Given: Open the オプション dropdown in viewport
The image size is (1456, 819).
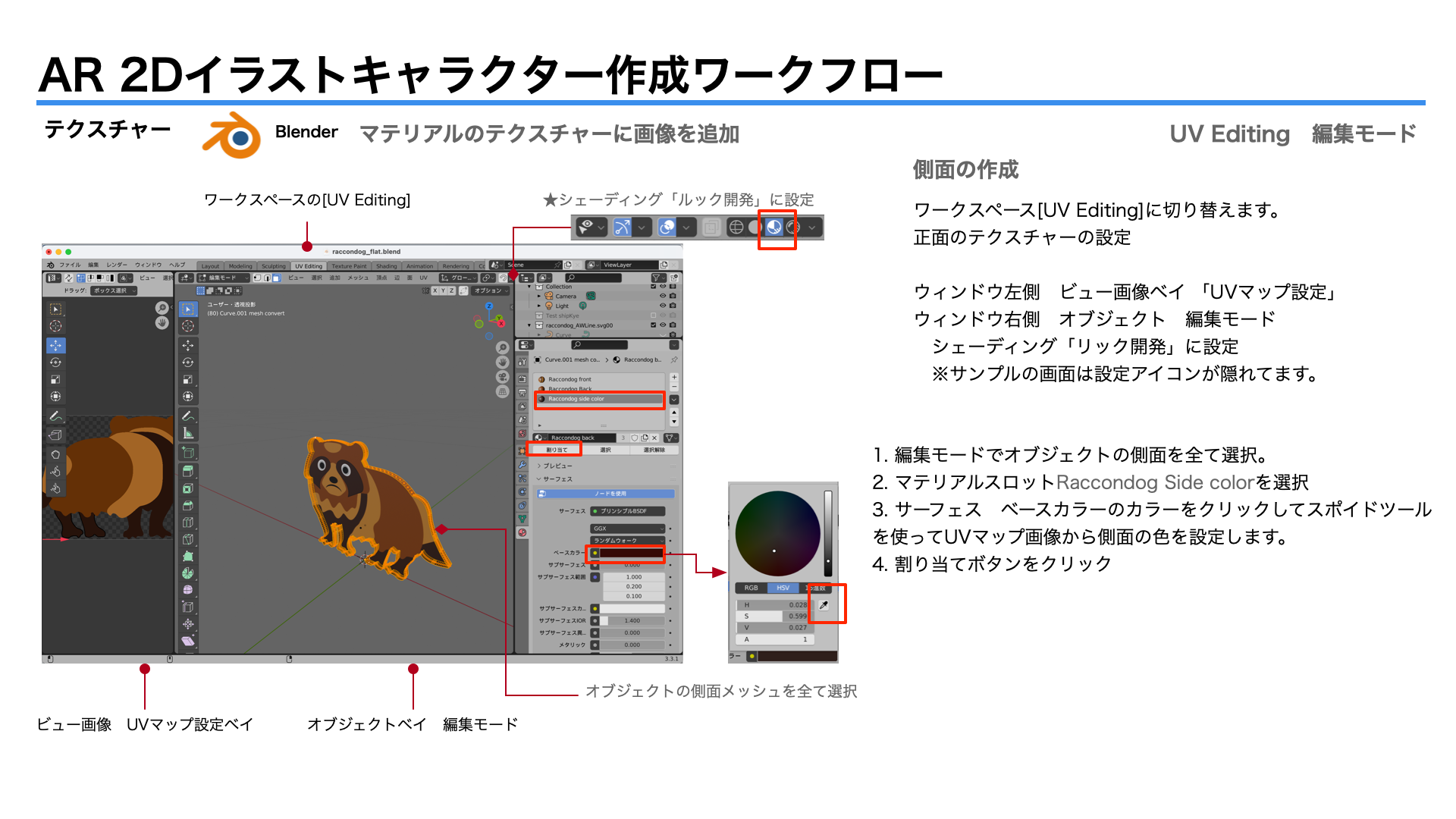Looking at the screenshot, I should 489,290.
